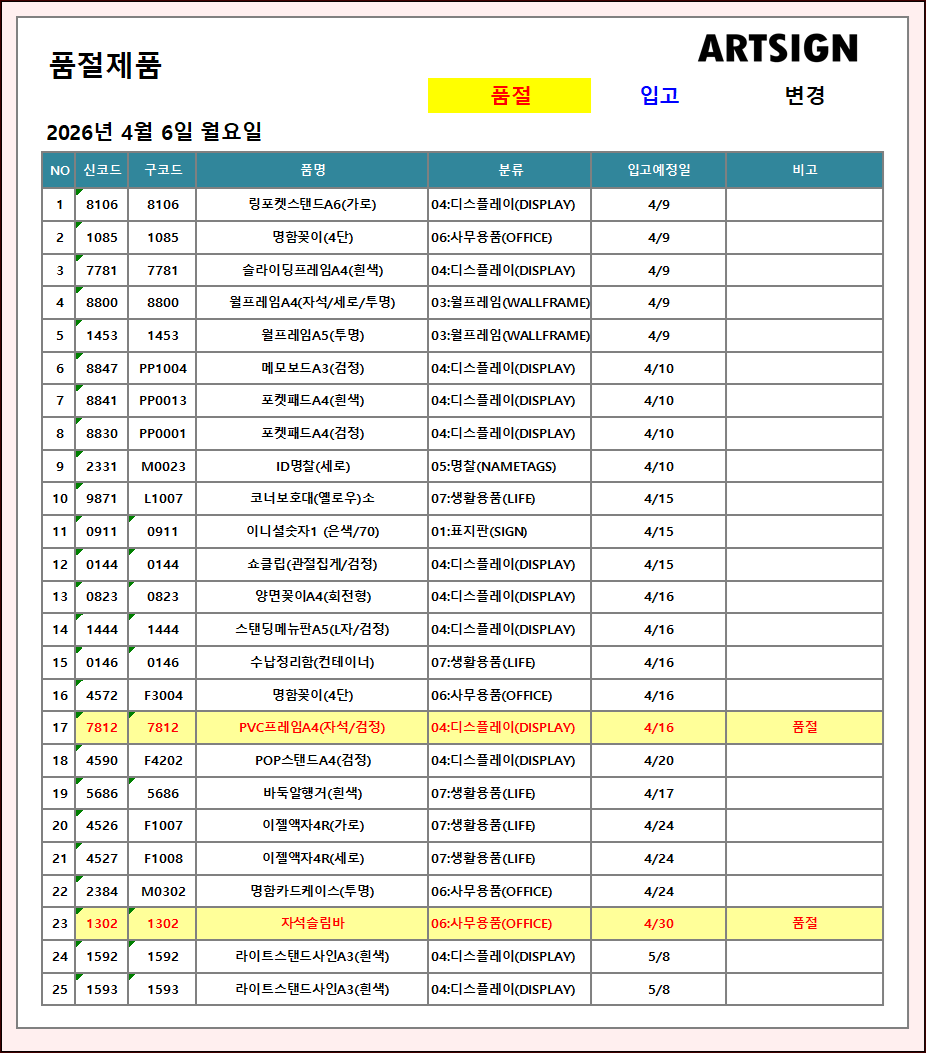Click the 입고예정일 column header

click(x=658, y=170)
